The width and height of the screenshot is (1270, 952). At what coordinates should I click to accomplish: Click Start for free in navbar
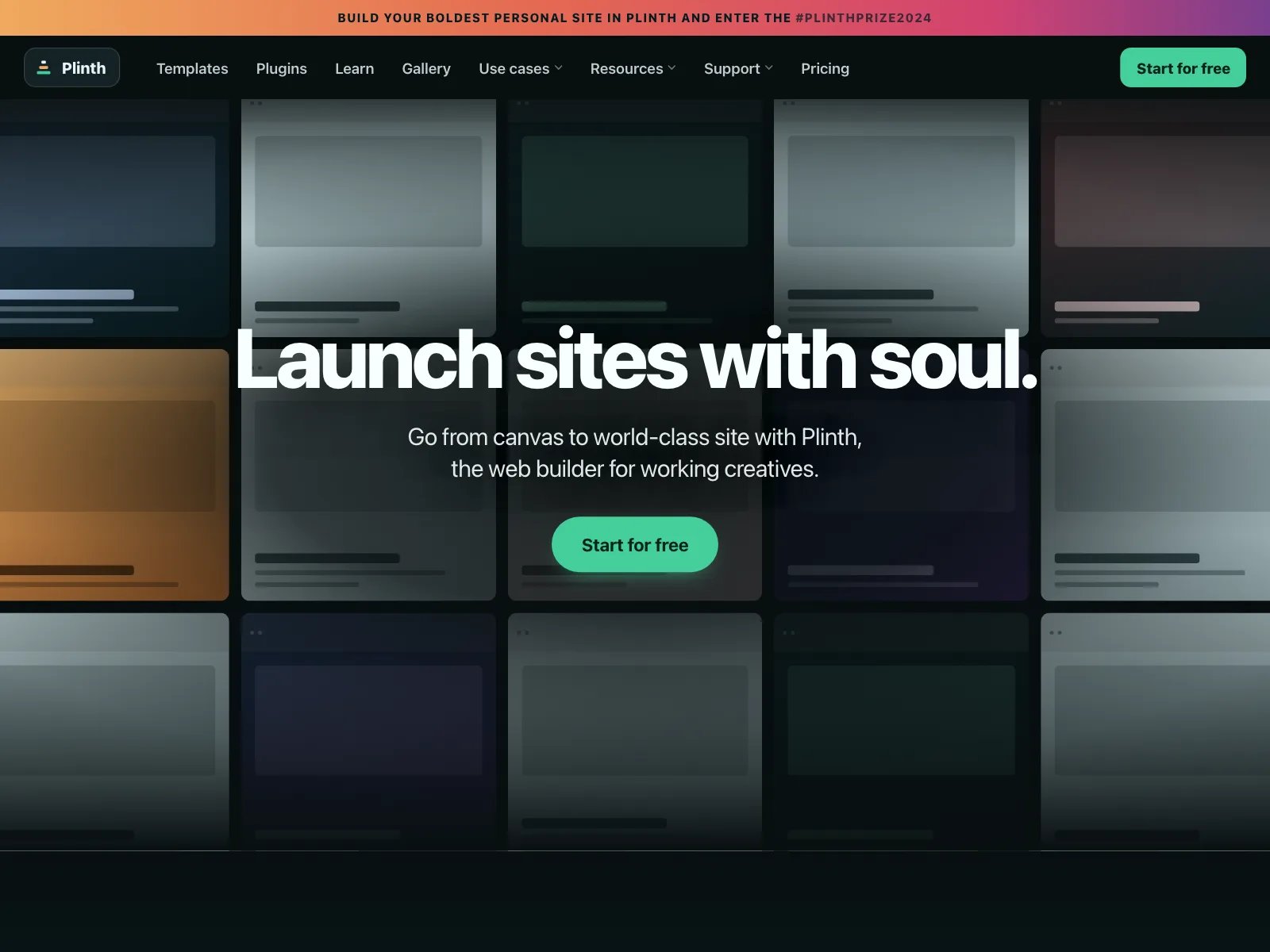point(1183,67)
